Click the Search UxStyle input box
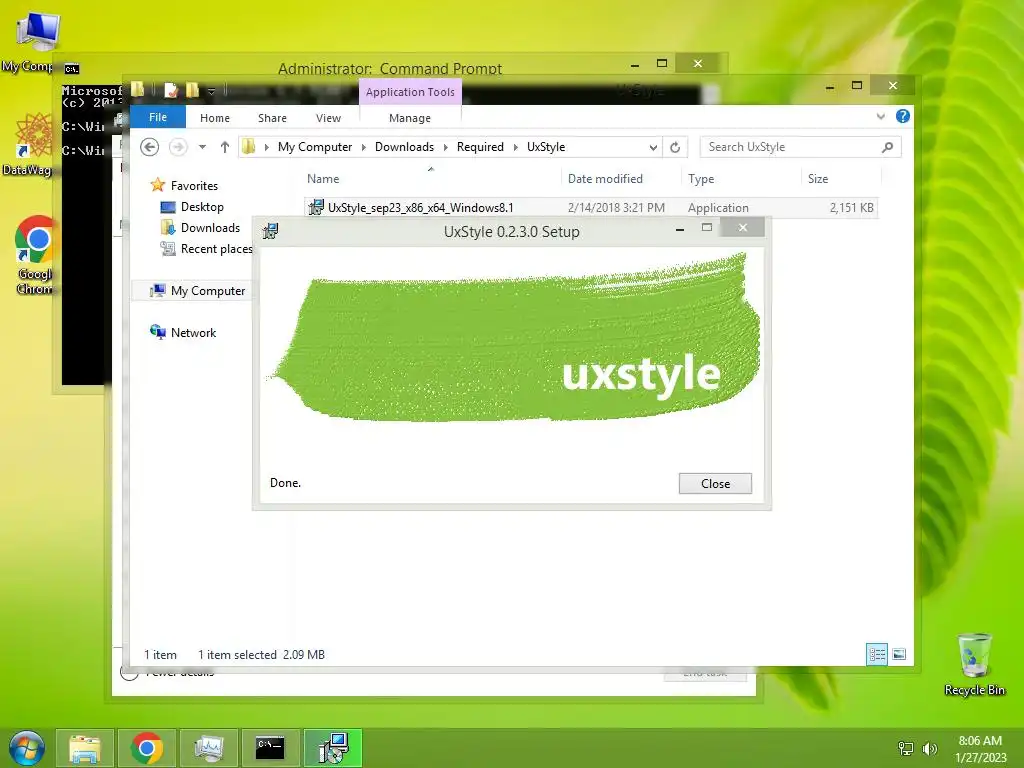The width and height of the screenshot is (1024, 768). pos(790,147)
